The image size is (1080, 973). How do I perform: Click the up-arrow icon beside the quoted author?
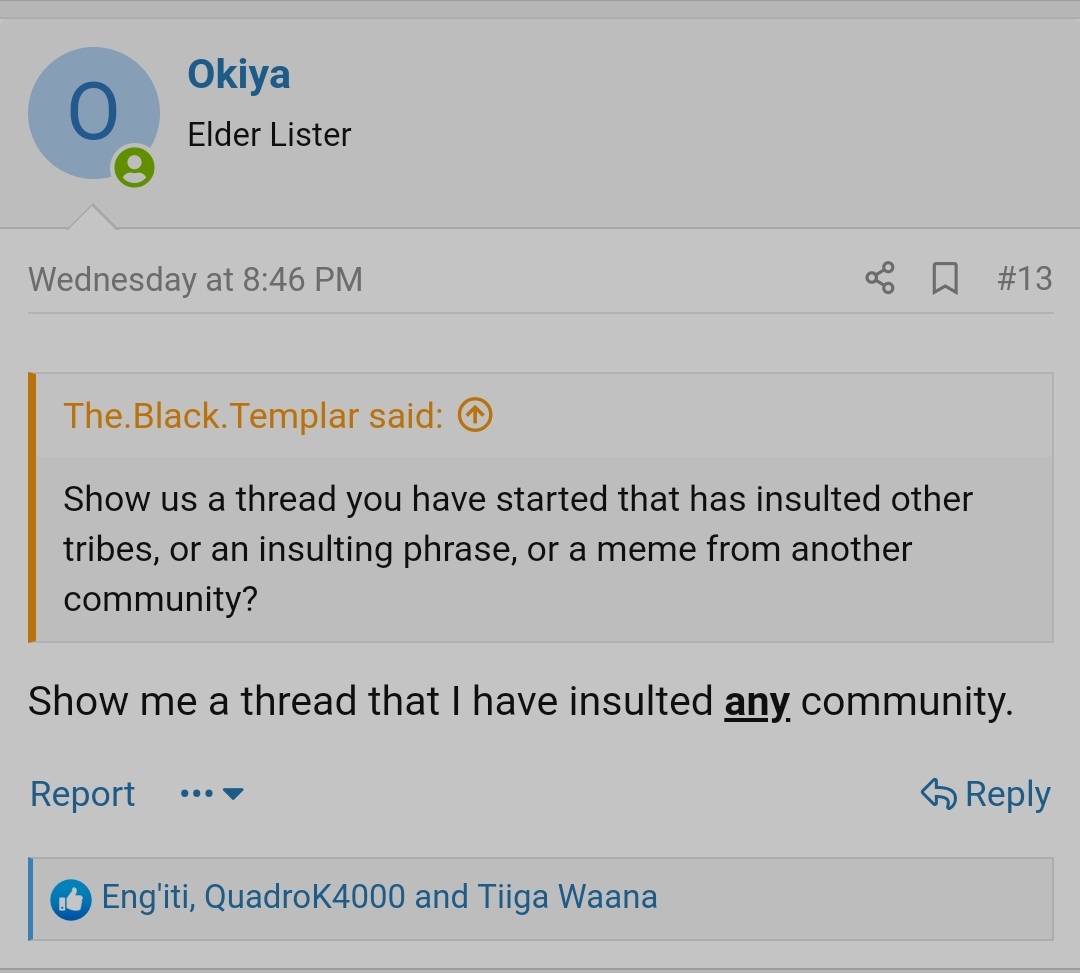475,415
